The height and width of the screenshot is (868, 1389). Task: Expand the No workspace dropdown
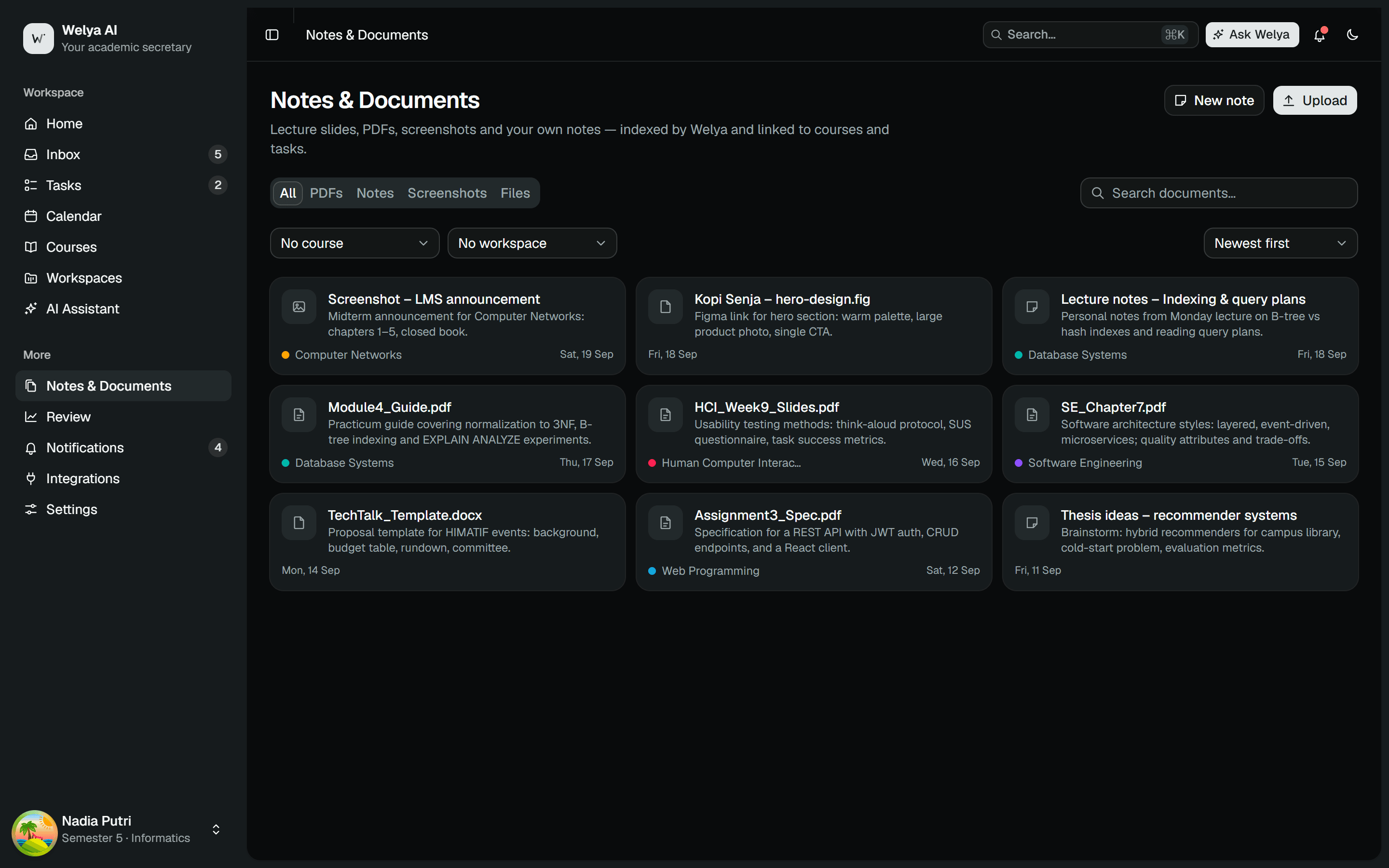point(532,244)
